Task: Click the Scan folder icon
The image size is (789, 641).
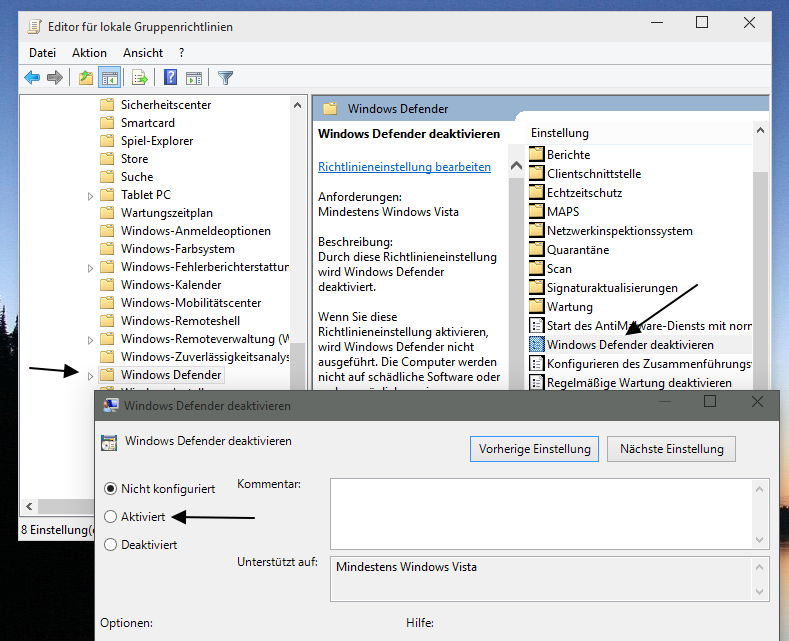Action: (x=536, y=268)
